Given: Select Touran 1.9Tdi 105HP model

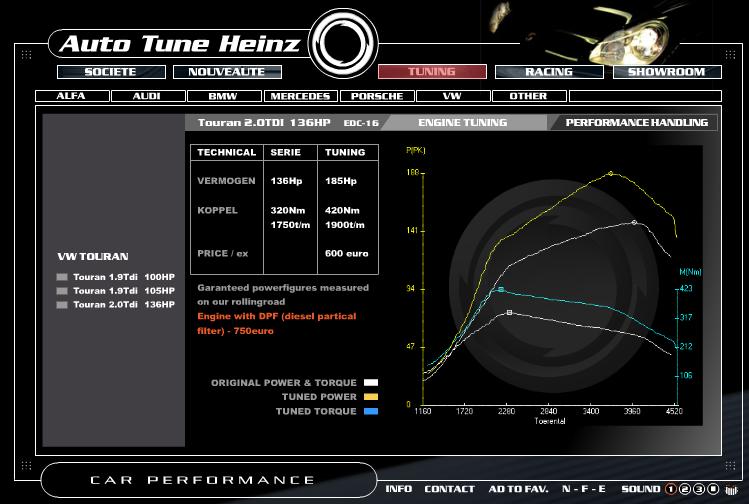Looking at the screenshot, I should [124, 291].
